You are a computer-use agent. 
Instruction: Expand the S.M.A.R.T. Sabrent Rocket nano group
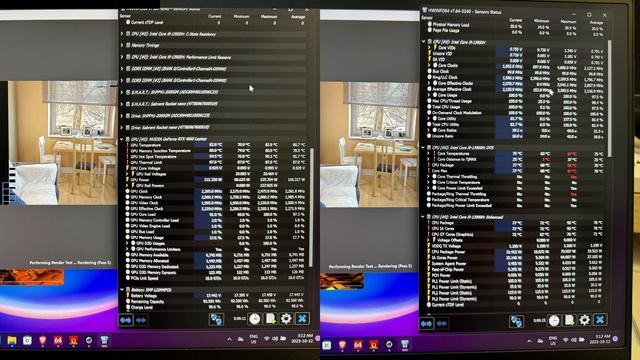[122, 104]
